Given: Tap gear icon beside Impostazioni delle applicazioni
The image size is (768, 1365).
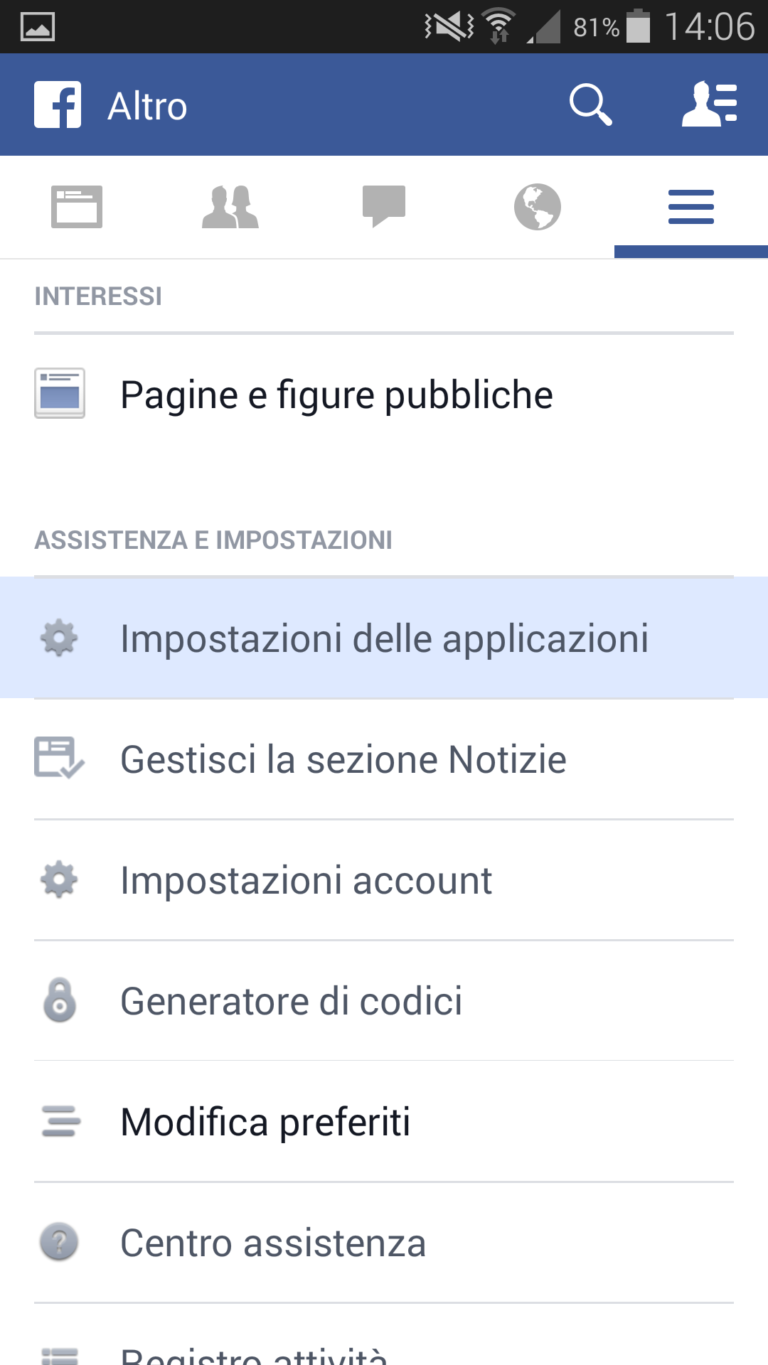Looking at the screenshot, I should tap(59, 638).
